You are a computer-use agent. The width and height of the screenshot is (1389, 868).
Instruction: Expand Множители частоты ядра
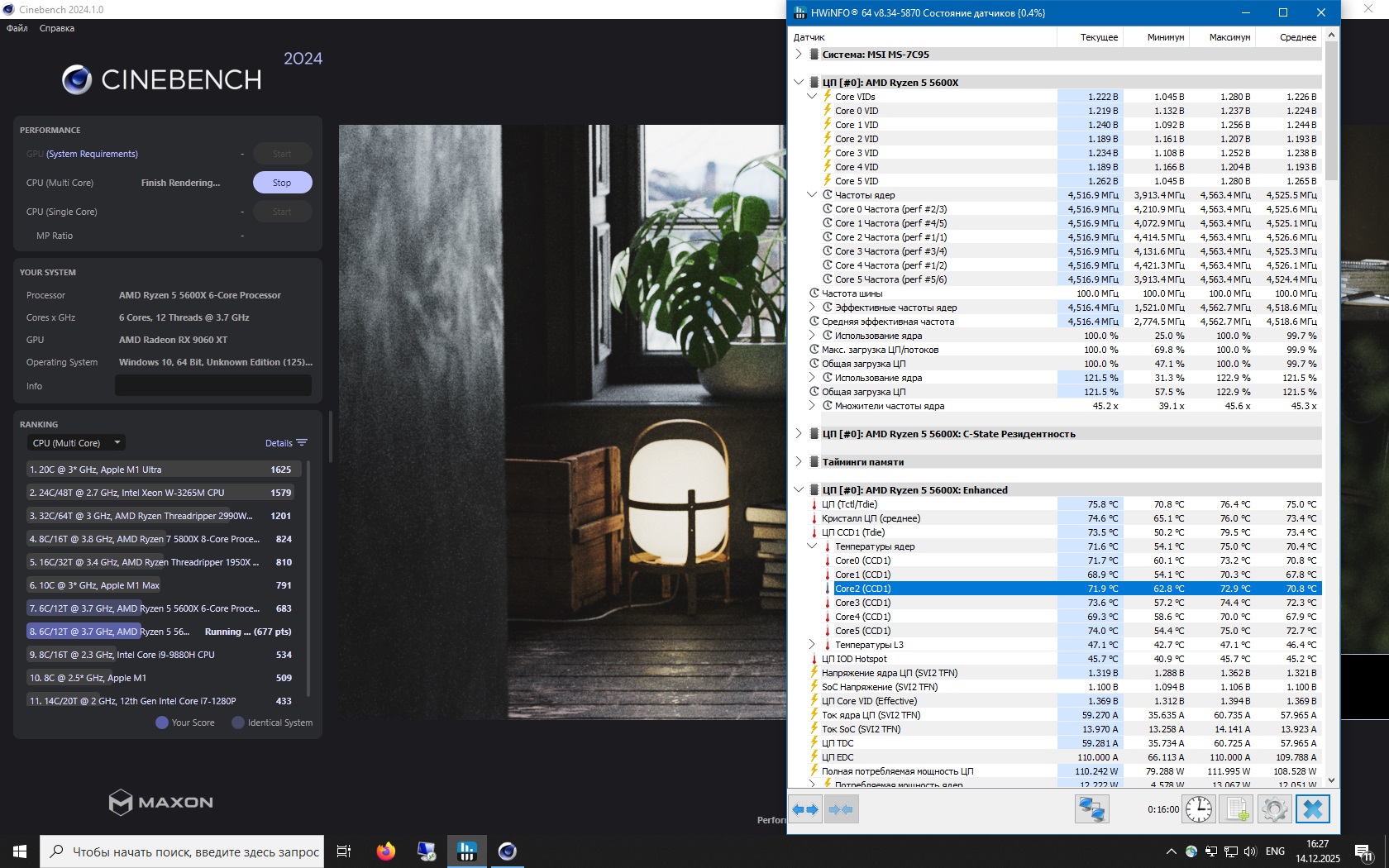coord(812,406)
